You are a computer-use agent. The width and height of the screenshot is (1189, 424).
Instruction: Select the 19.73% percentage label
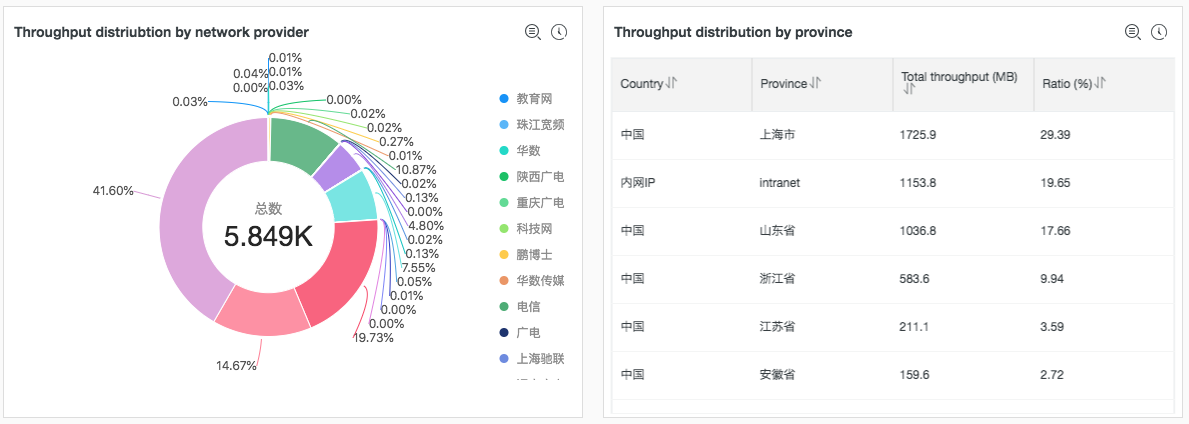pyautogui.click(x=373, y=338)
